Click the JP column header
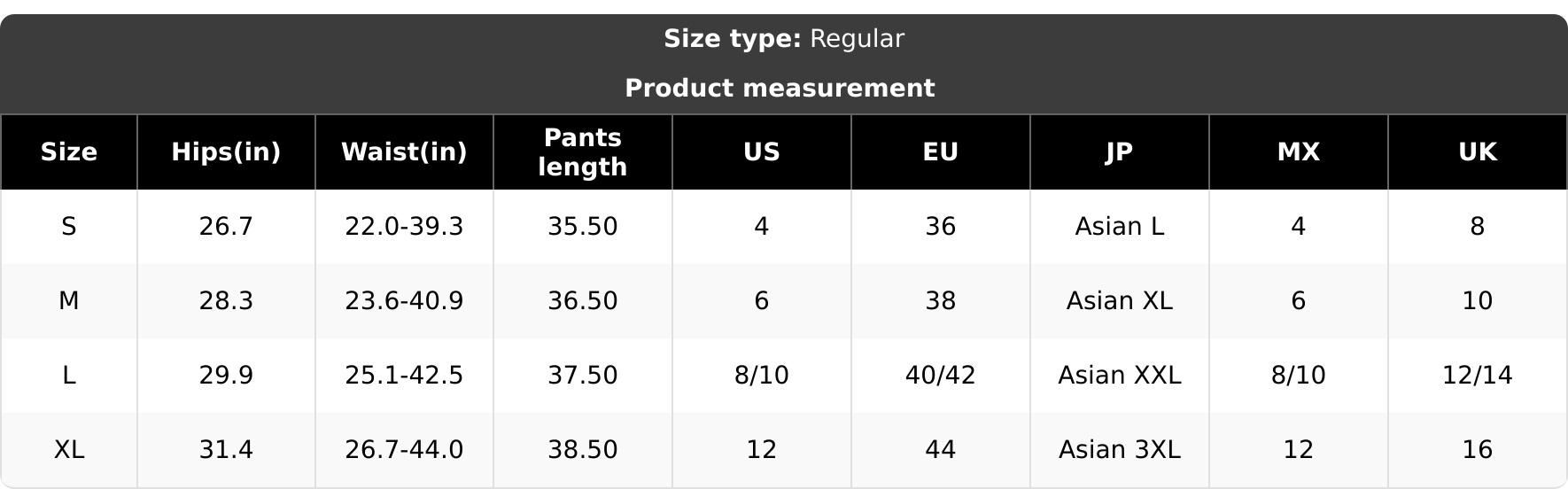 (1120, 152)
